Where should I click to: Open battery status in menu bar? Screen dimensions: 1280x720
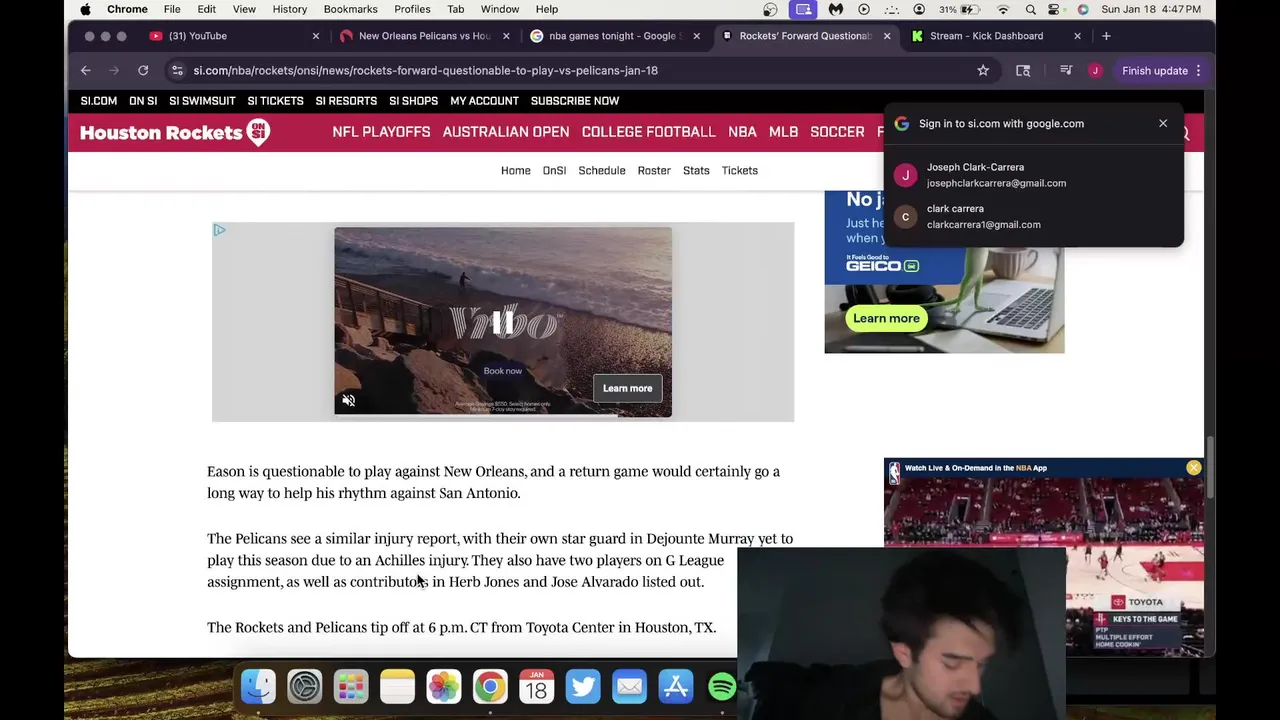[960, 9]
